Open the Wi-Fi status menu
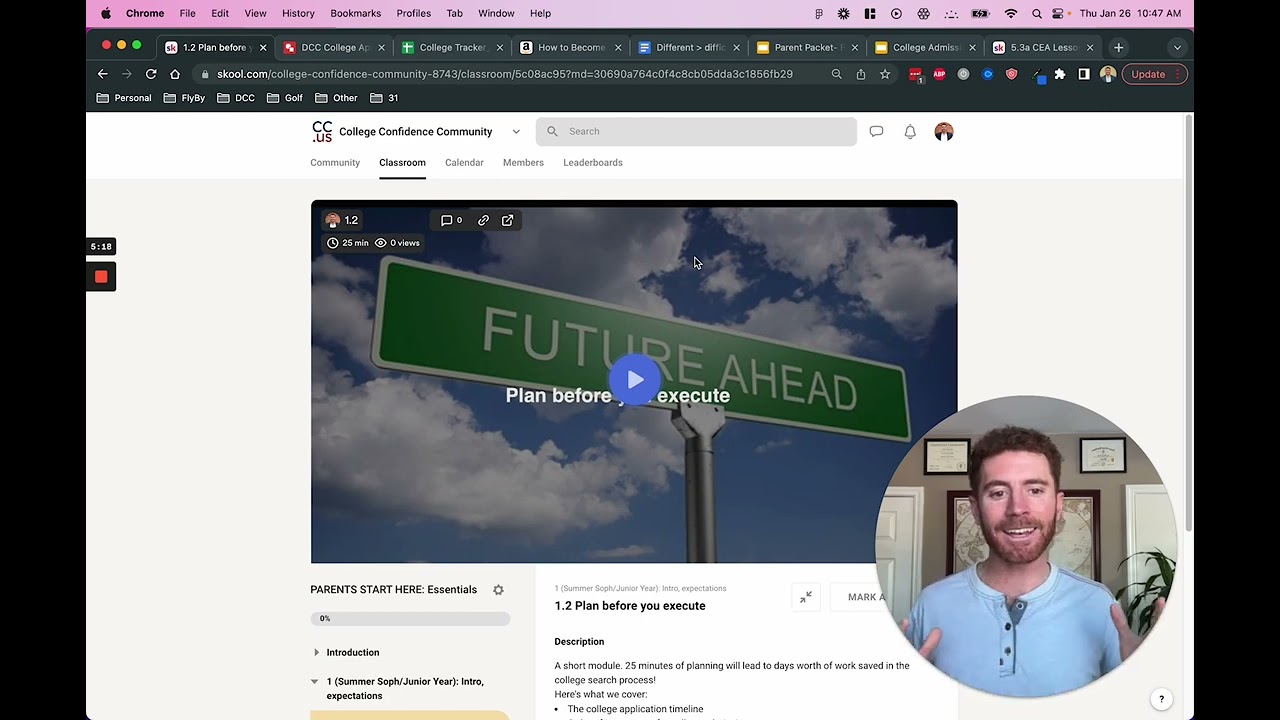1280x720 pixels. click(x=1011, y=13)
